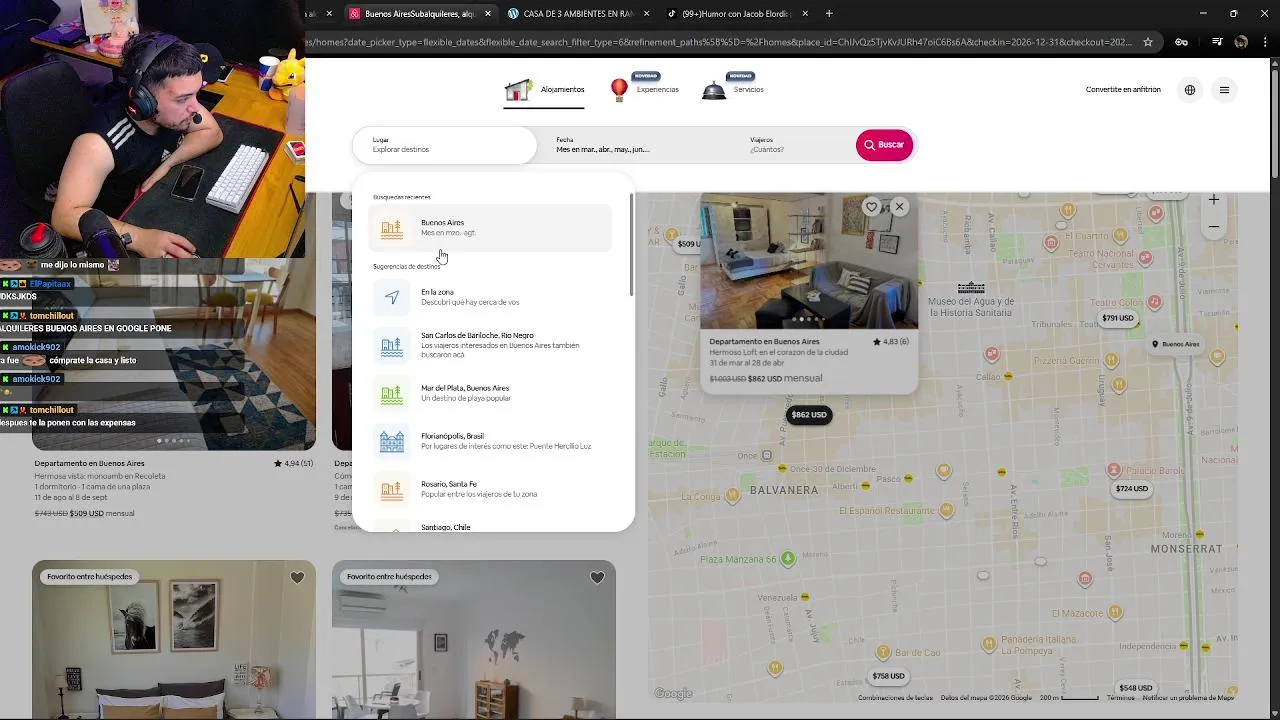Choose Florianópolis, Brasil suggestion
Screen dimensions: 1280x720
click(x=490, y=441)
